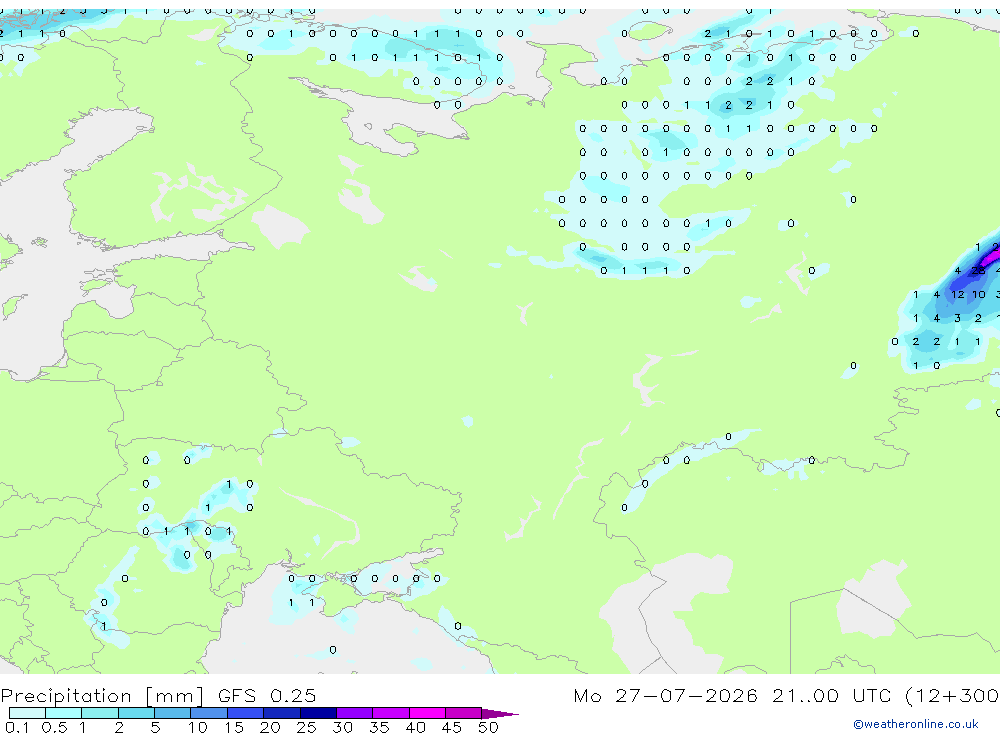Click the '40' legend scale label
The width and height of the screenshot is (1000, 733).
pyautogui.click(x=415, y=727)
